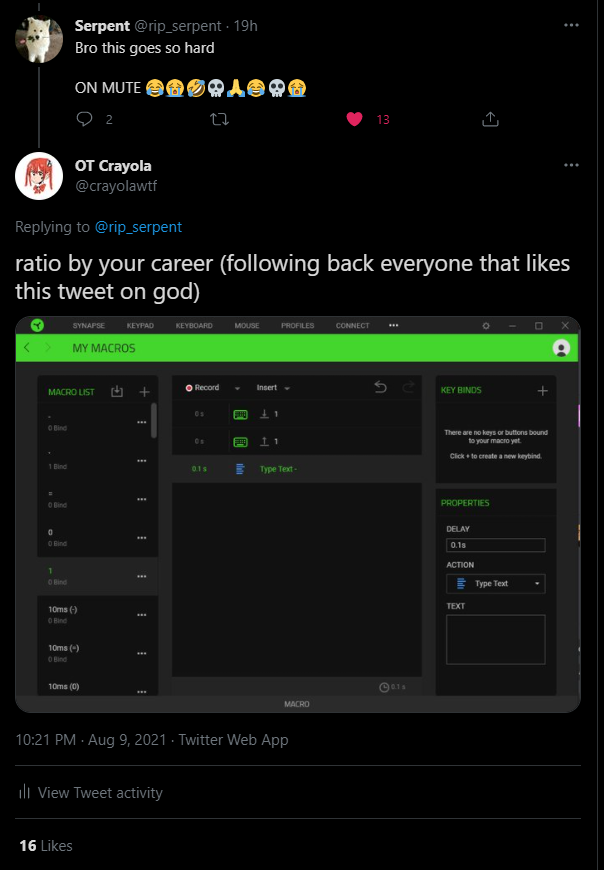Screen dimensions: 604x870
Task: Click the @rip_serpent handle beside Serpent
Action: click(177, 25)
